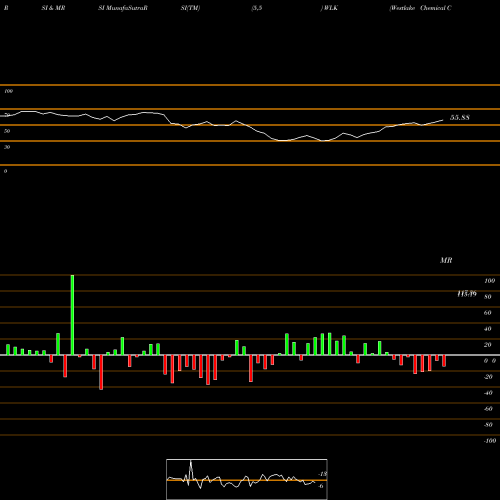The height and width of the screenshot is (500, 500).
Task: Click the -100 label on MR axis
Action: (489, 441)
